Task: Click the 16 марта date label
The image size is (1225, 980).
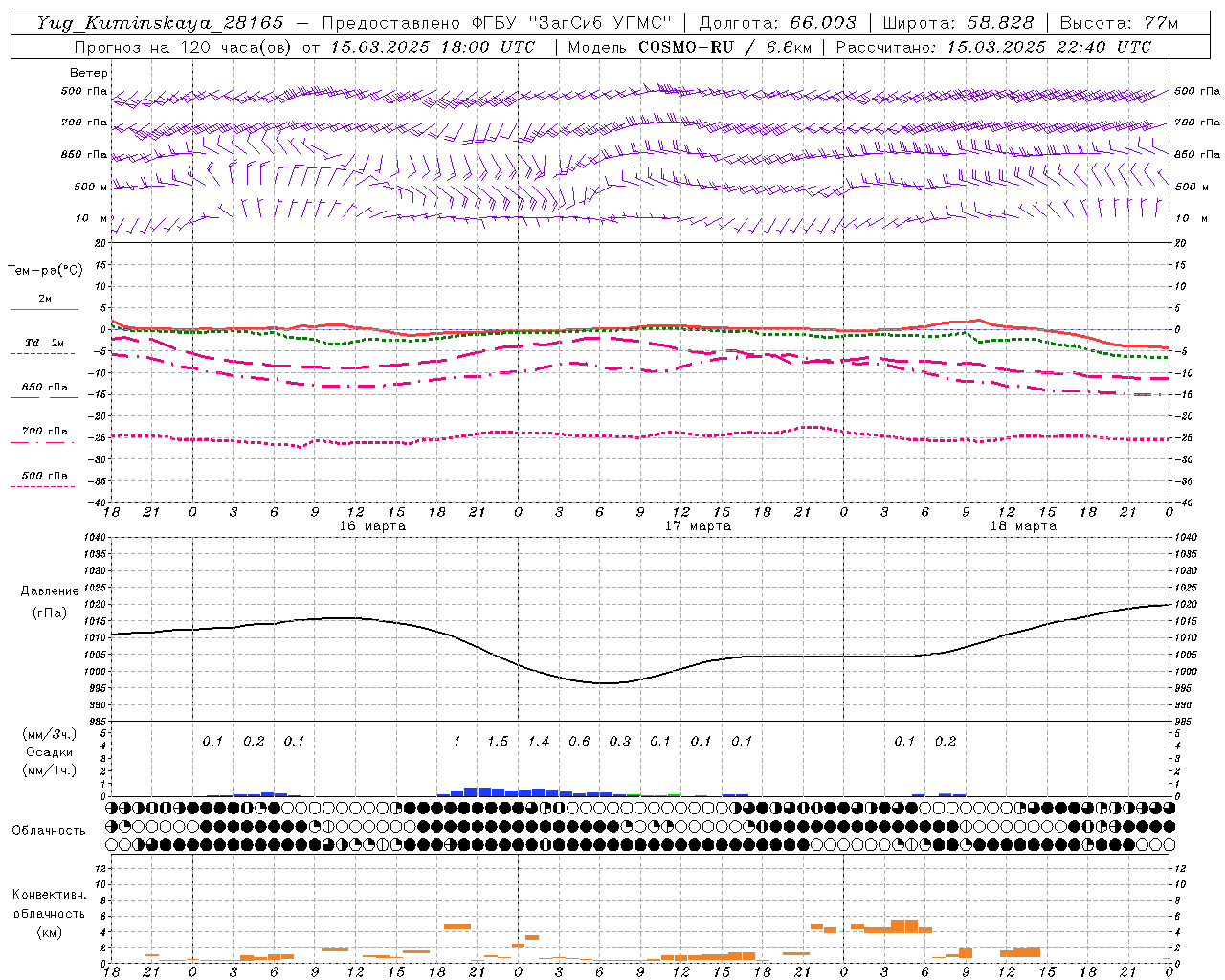Action: [372, 526]
